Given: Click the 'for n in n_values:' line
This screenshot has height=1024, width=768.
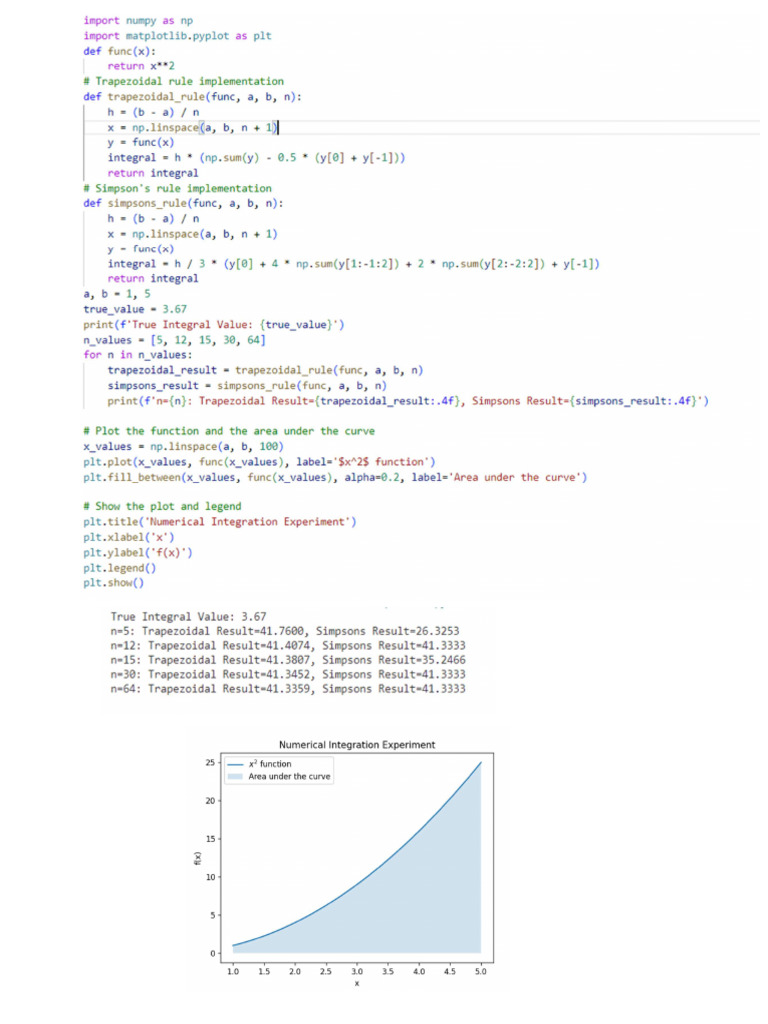Looking at the screenshot, I should coord(138,355).
